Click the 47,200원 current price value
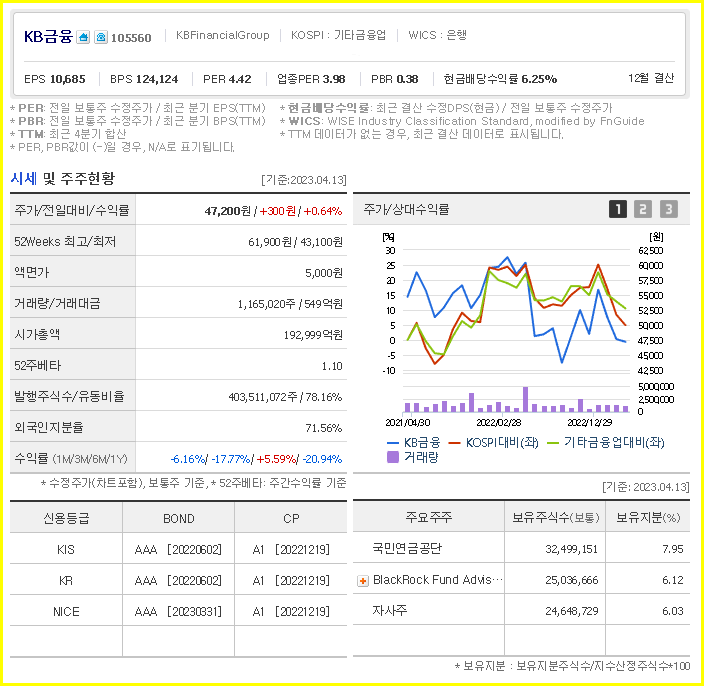This screenshot has width=704, height=686. (x=228, y=211)
